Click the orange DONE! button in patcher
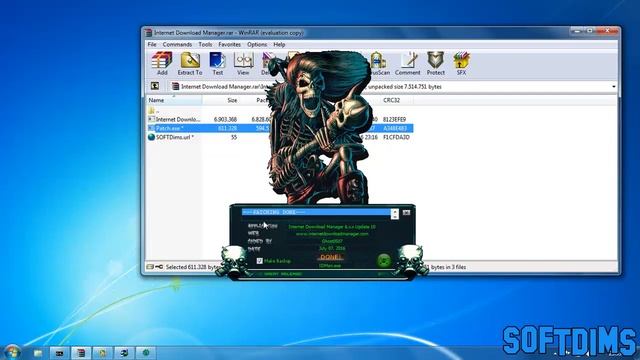Viewport: 640px width, 360px height. 331,257
